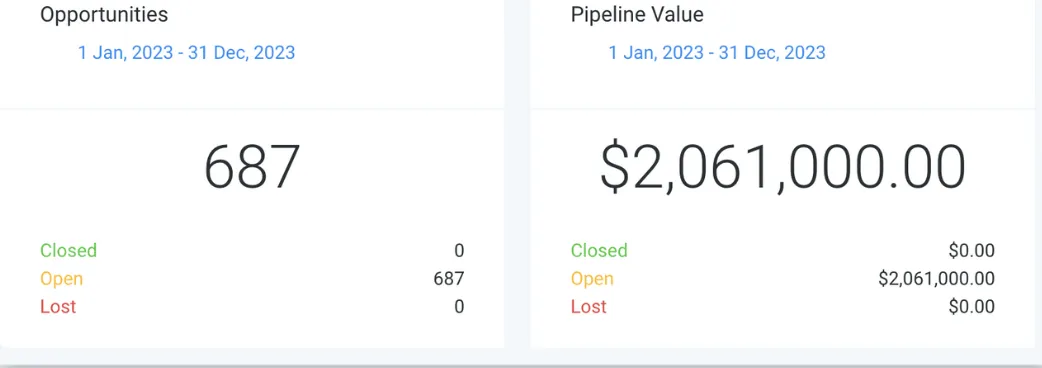Open the Opportunities card date range picker
This screenshot has width=1042, height=368.
click(x=187, y=52)
